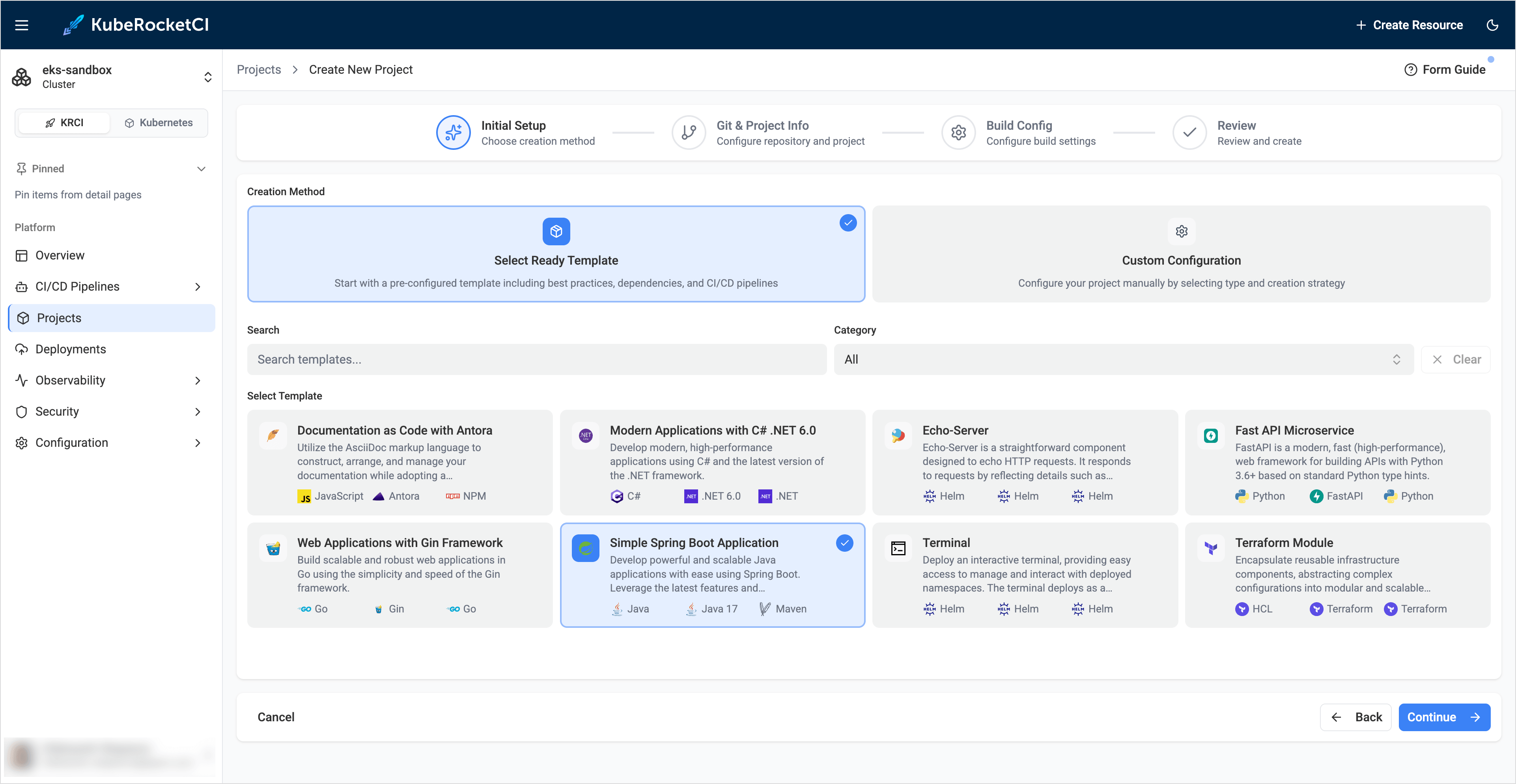Expand the CI/CD Pipelines submenu chevron

[x=198, y=287]
